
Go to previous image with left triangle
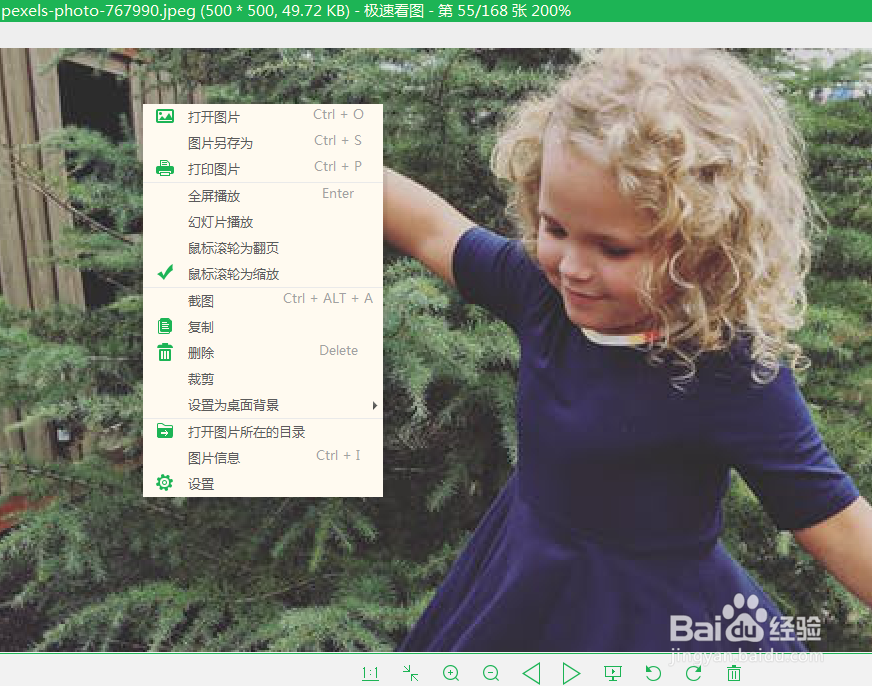(532, 673)
